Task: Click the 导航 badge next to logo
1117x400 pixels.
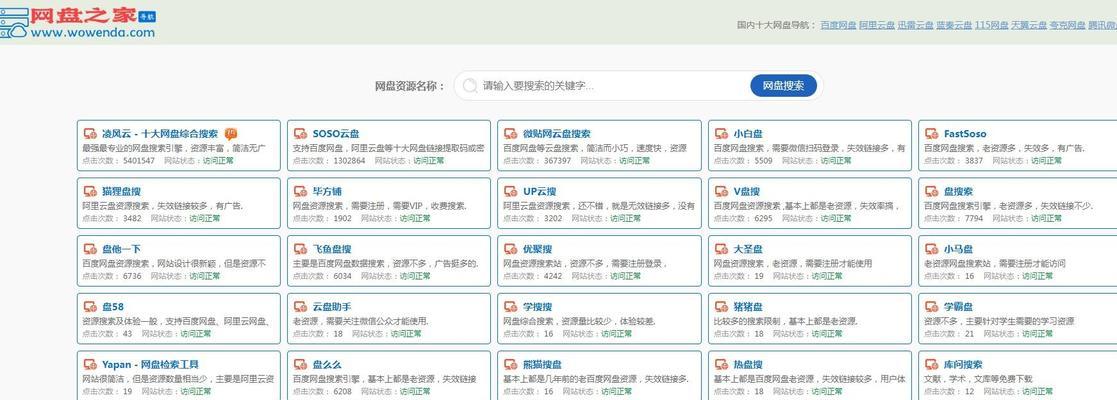Action: [x=147, y=16]
